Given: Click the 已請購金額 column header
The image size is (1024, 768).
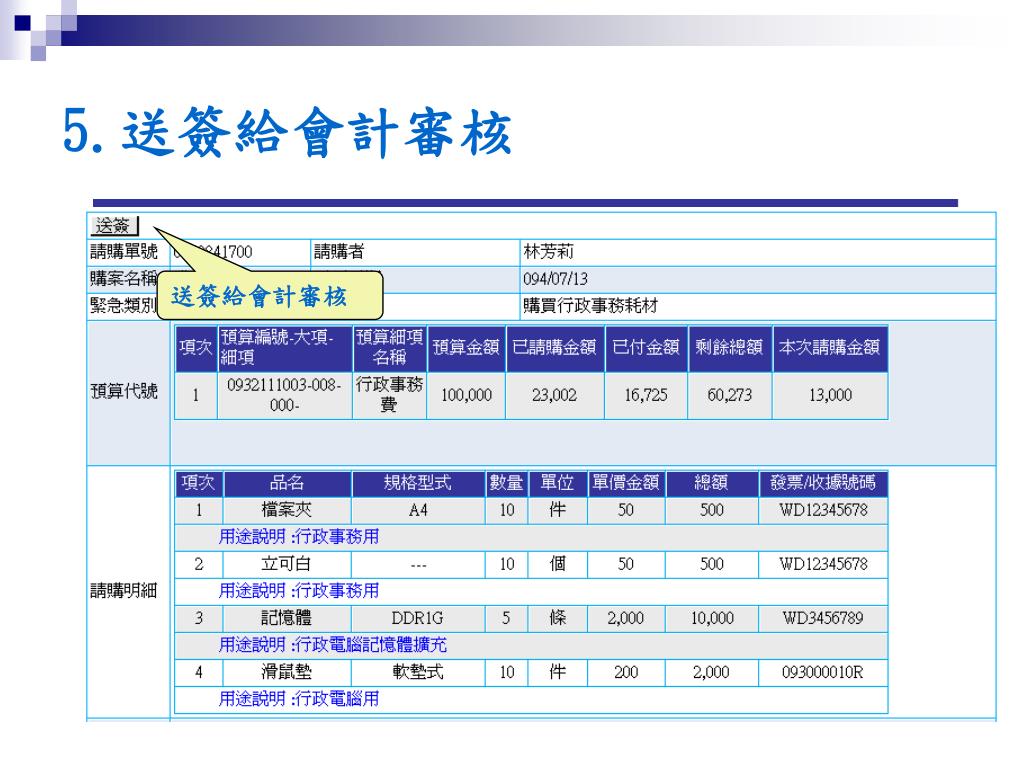Looking at the screenshot, I should tap(554, 347).
